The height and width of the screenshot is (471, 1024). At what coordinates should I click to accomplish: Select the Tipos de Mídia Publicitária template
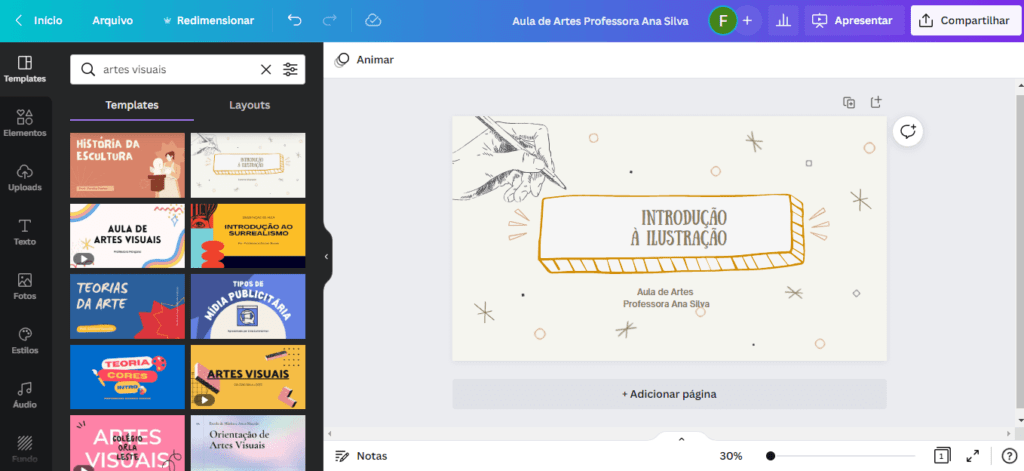(x=248, y=306)
